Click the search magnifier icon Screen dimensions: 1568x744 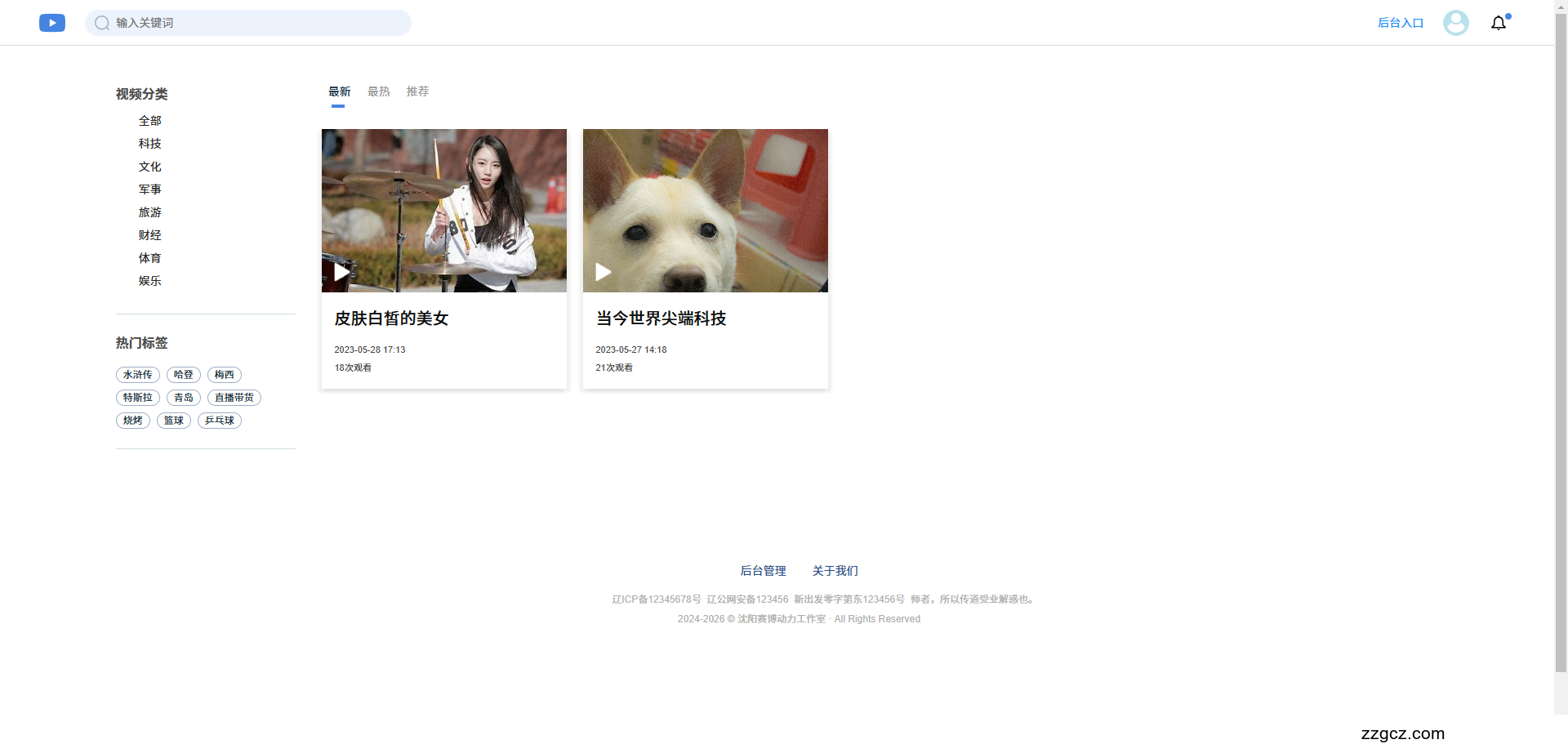pyautogui.click(x=101, y=23)
